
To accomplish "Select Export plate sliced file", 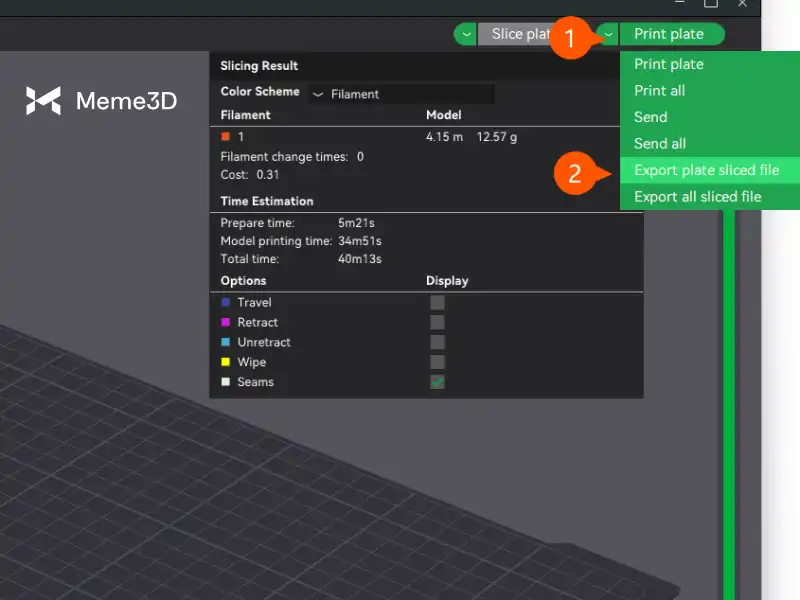I will (x=706, y=170).
